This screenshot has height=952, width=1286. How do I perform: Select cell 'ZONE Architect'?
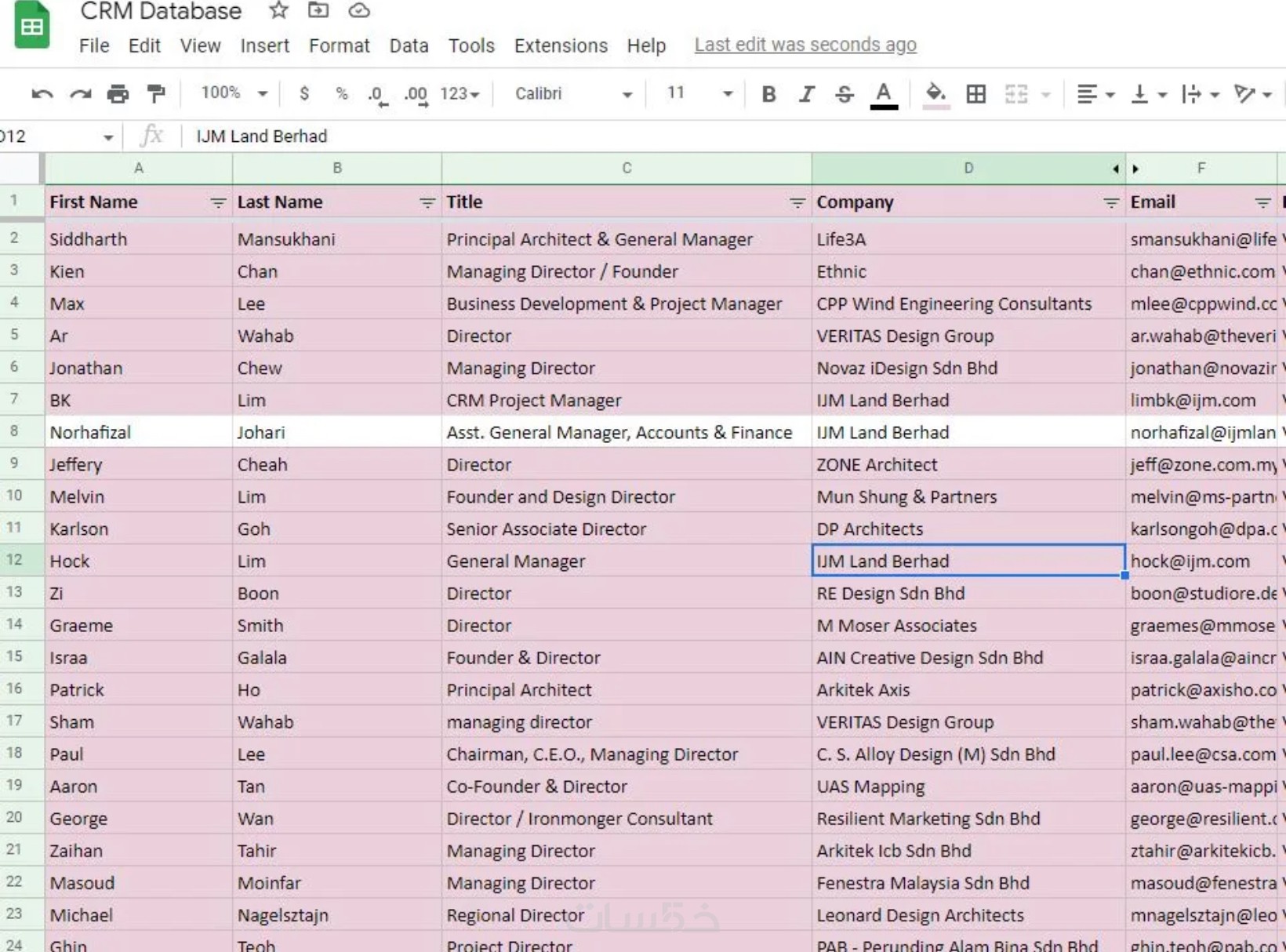[968, 464]
